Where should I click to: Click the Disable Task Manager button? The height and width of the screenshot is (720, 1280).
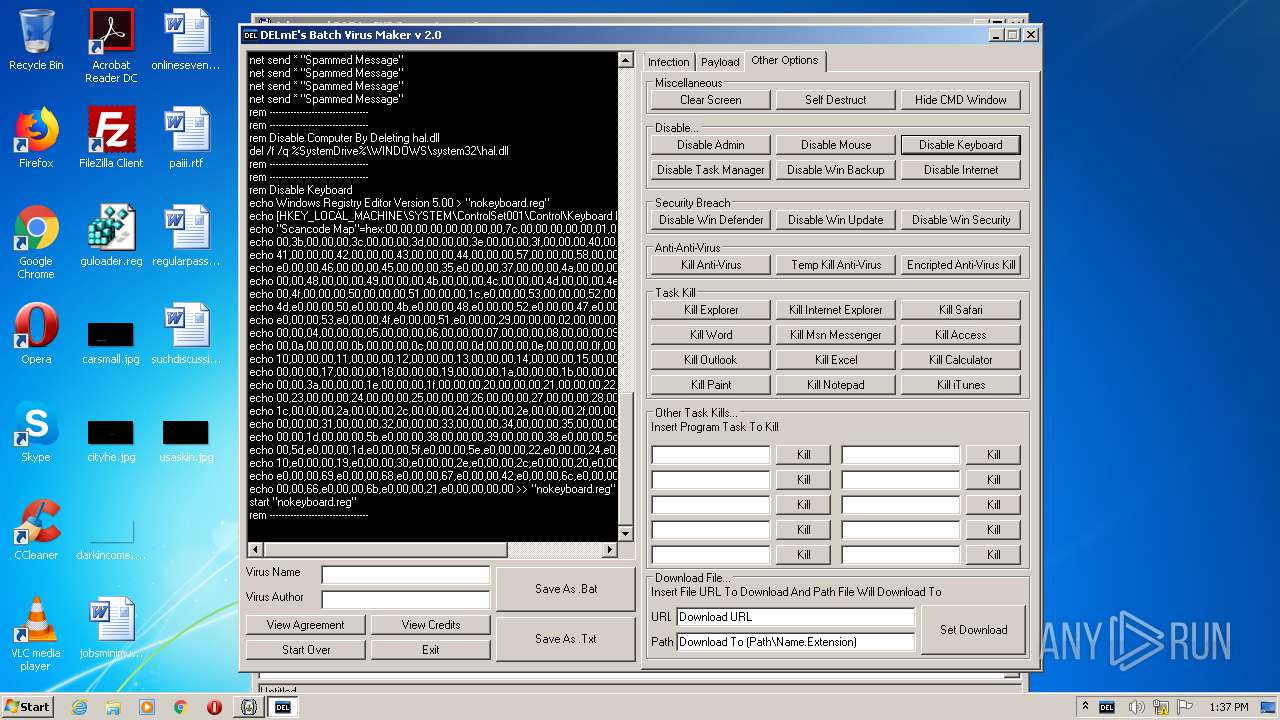(711, 170)
